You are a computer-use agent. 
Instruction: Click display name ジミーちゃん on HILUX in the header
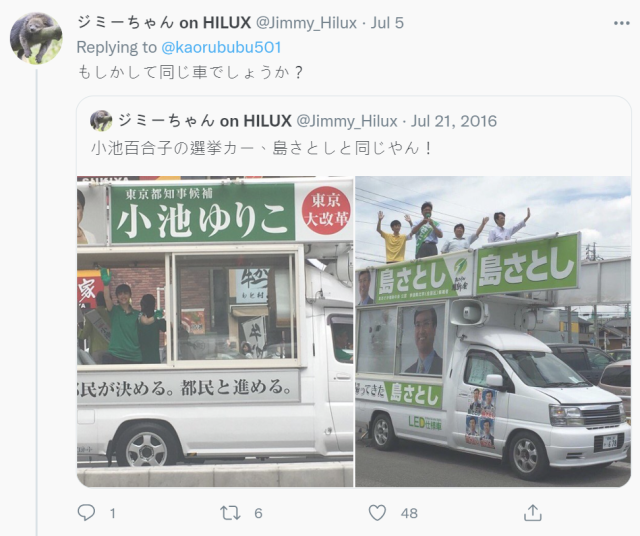[164, 23]
